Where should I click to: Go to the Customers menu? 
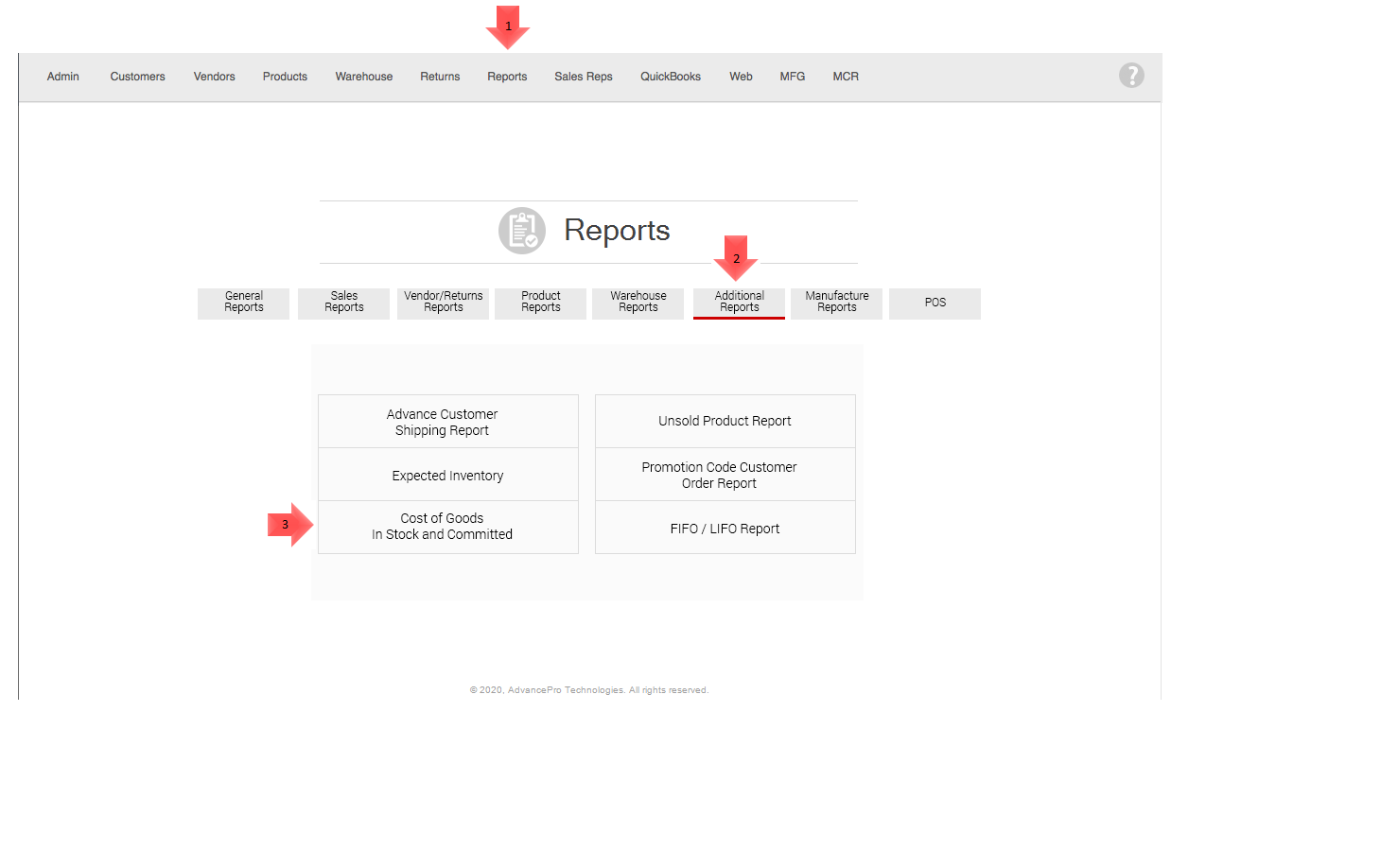137,77
